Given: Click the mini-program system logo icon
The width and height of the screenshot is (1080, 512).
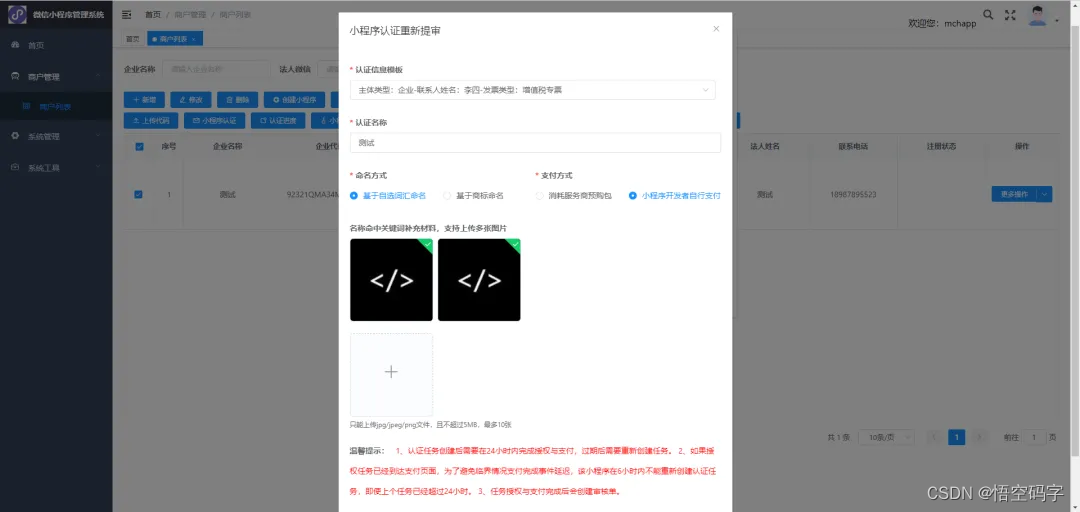Looking at the screenshot, I should pyautogui.click(x=16, y=14).
